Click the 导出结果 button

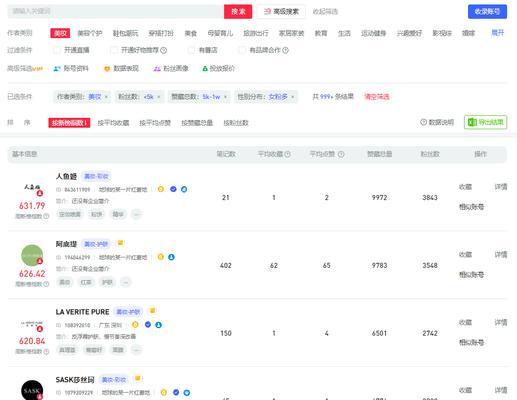486,122
